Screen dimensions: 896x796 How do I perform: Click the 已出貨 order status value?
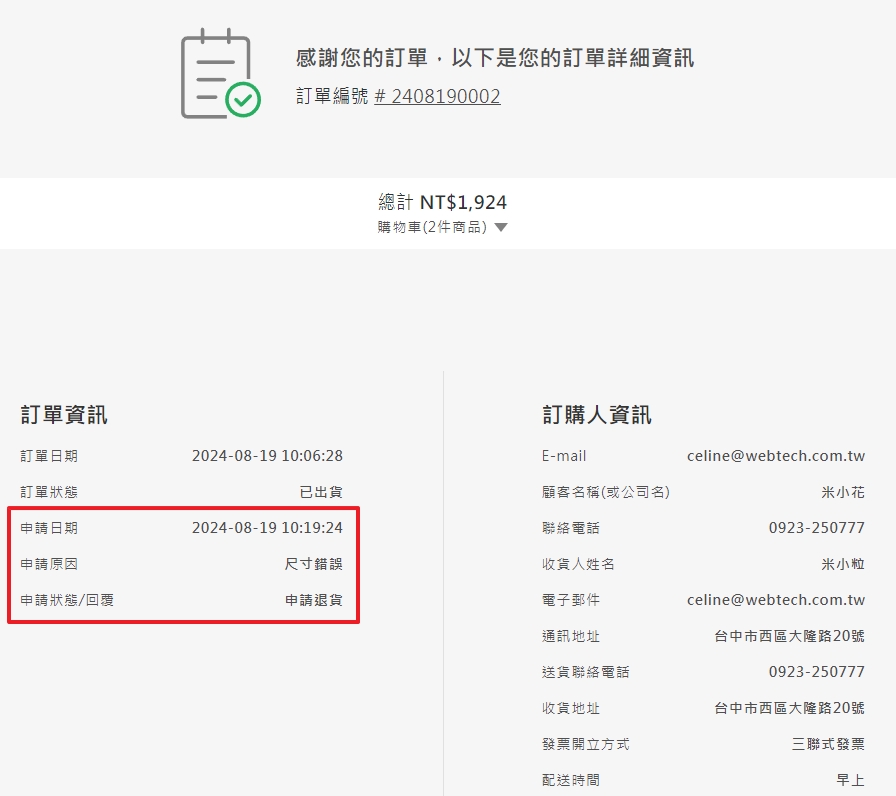tap(321, 492)
